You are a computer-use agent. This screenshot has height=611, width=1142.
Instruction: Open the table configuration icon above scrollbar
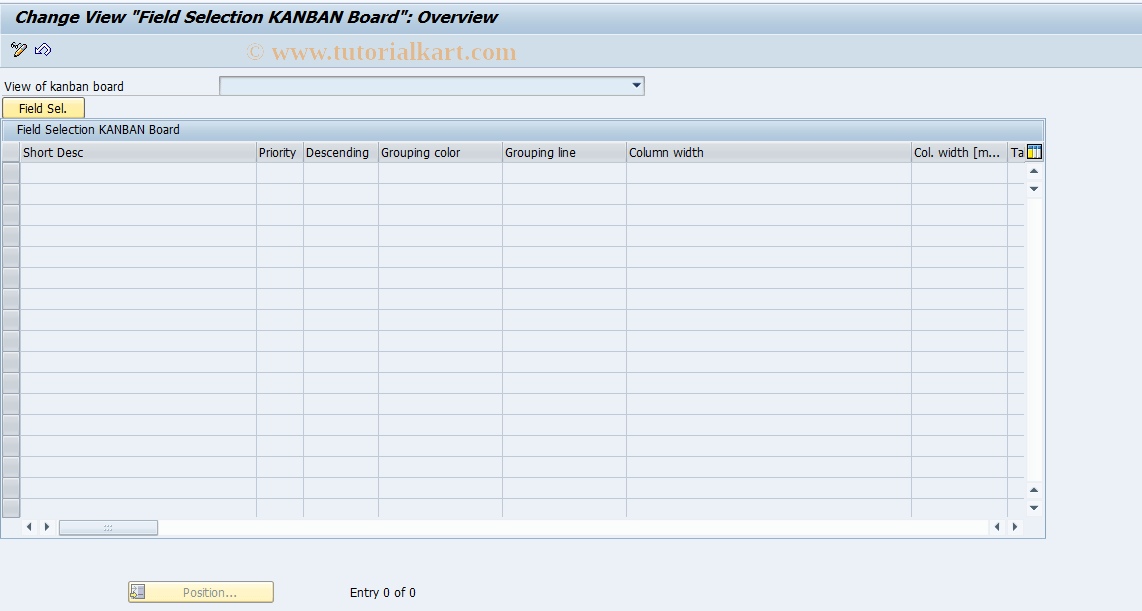1034,151
